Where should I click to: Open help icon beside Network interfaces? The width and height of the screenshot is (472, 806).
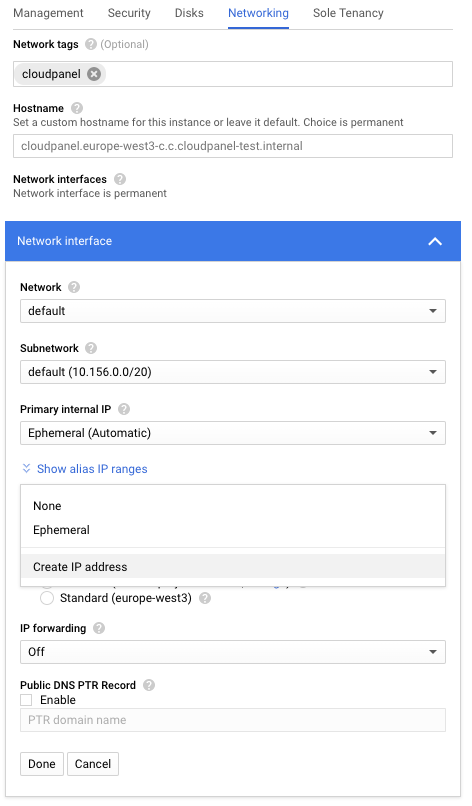(x=120, y=179)
